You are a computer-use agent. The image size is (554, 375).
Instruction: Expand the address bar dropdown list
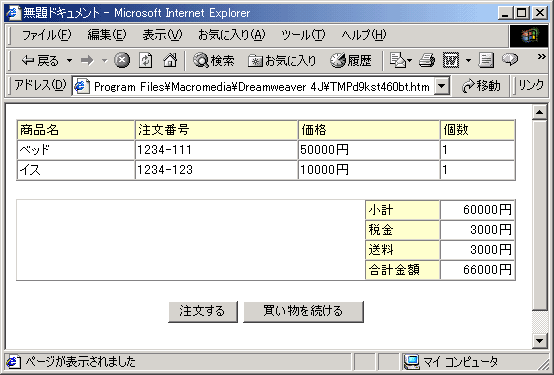point(442,86)
